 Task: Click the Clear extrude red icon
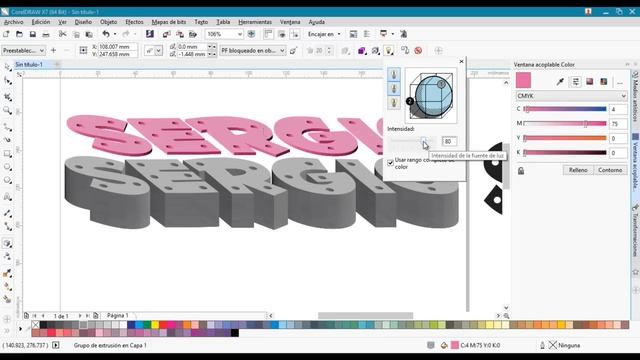pyautogui.click(x=418, y=51)
